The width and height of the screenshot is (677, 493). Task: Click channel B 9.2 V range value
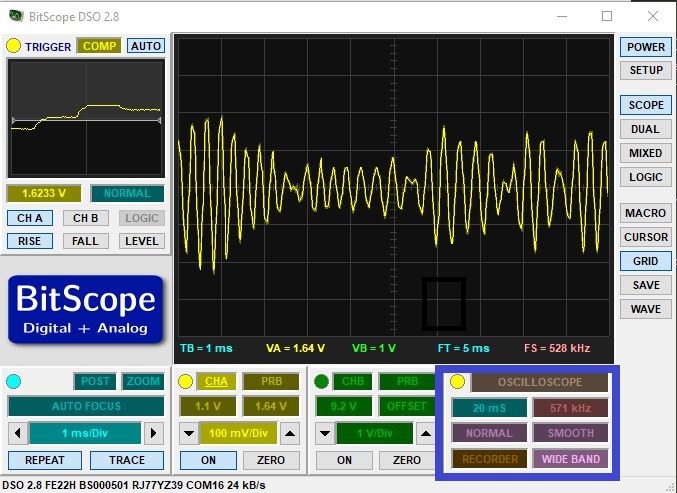344,406
